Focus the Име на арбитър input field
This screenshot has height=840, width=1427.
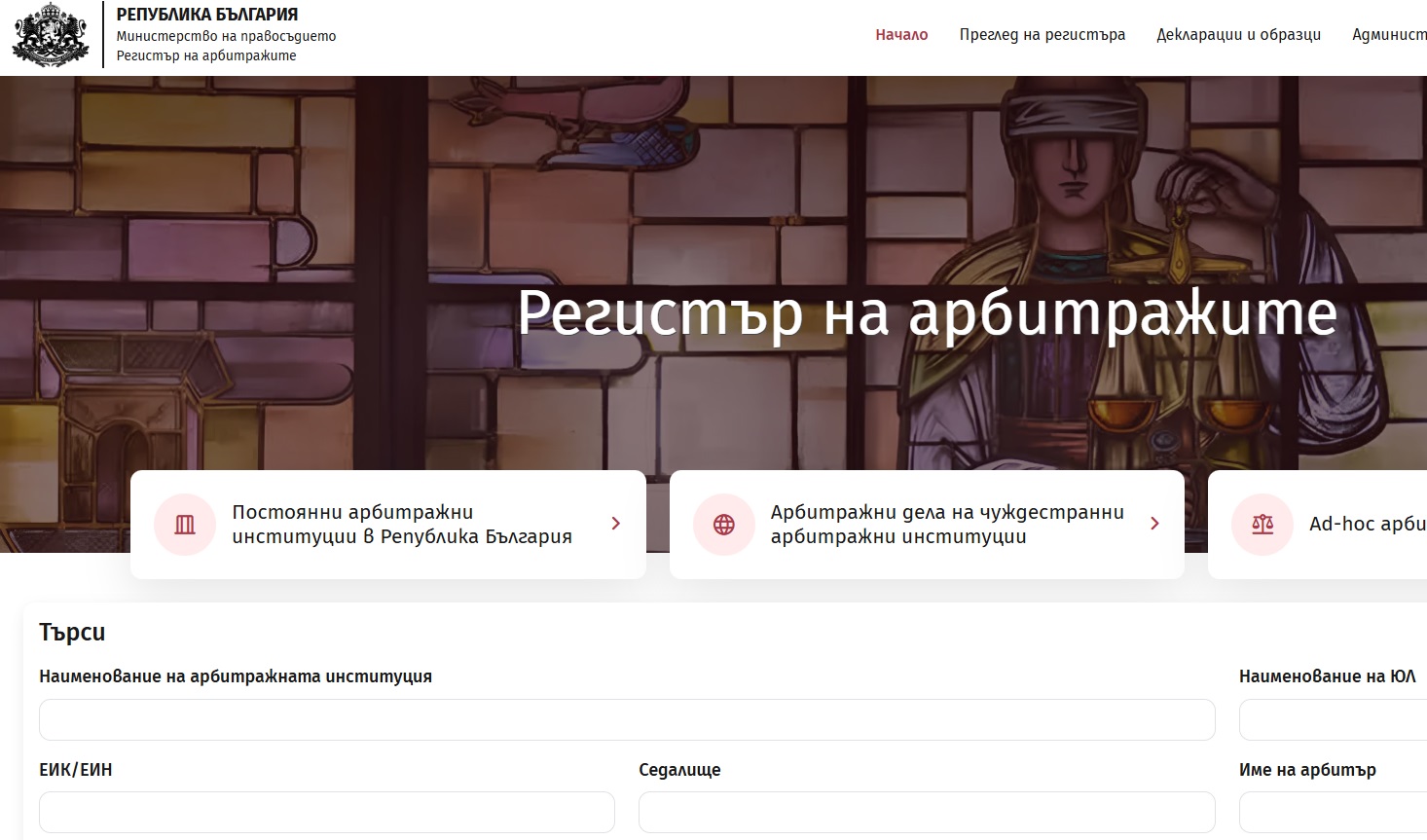pyautogui.click(x=1332, y=812)
